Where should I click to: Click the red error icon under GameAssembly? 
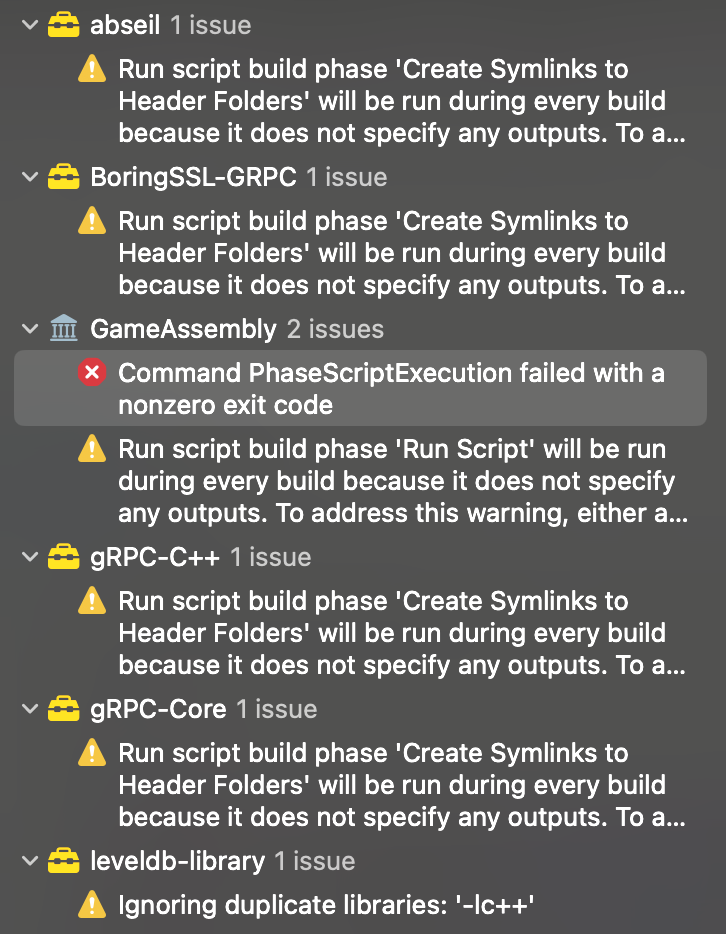pyautogui.click(x=92, y=373)
